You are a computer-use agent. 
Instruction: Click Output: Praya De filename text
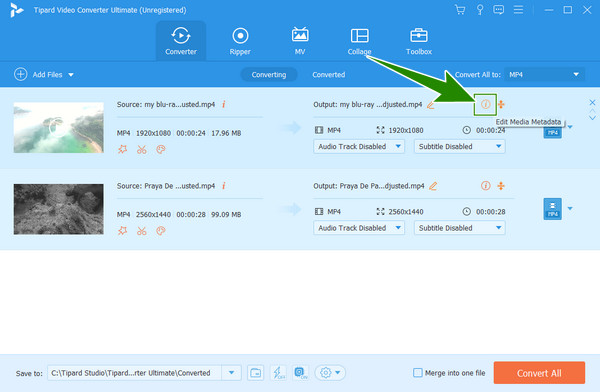pyautogui.click(x=369, y=186)
